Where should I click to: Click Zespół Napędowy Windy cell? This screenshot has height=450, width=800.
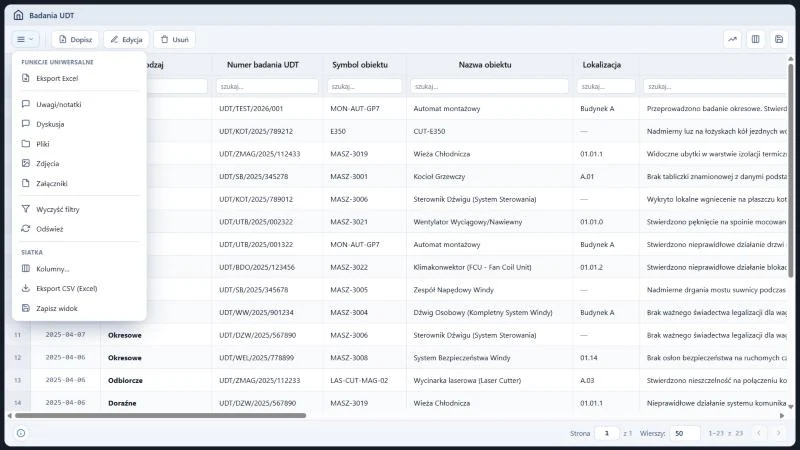click(454, 290)
